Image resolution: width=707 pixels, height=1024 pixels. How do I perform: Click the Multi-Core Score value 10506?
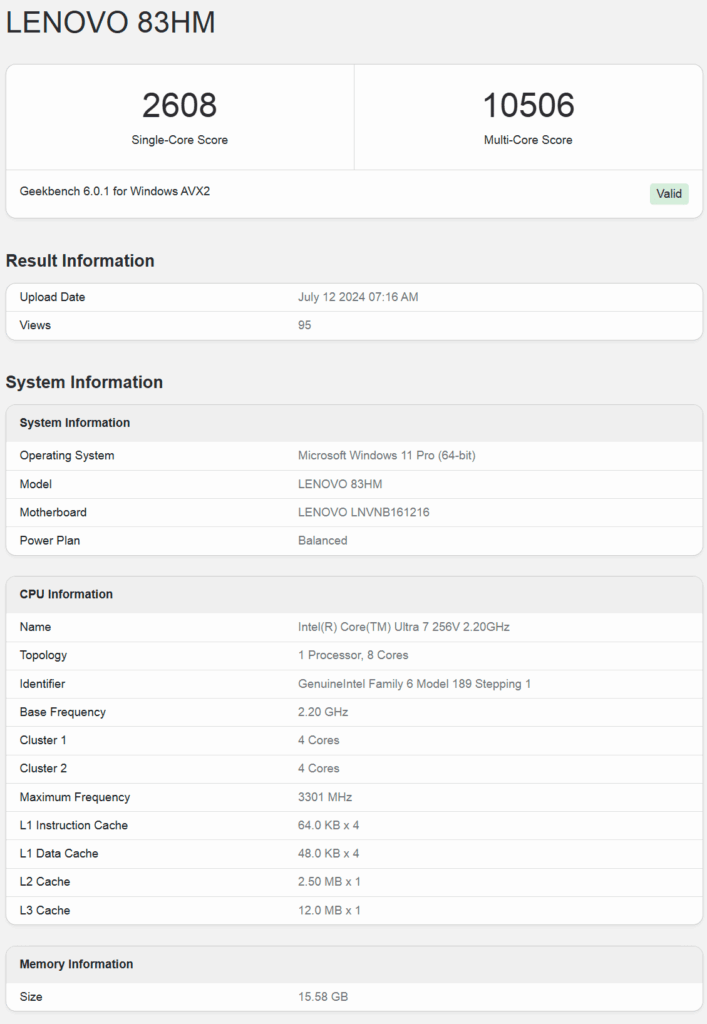pyautogui.click(x=528, y=105)
